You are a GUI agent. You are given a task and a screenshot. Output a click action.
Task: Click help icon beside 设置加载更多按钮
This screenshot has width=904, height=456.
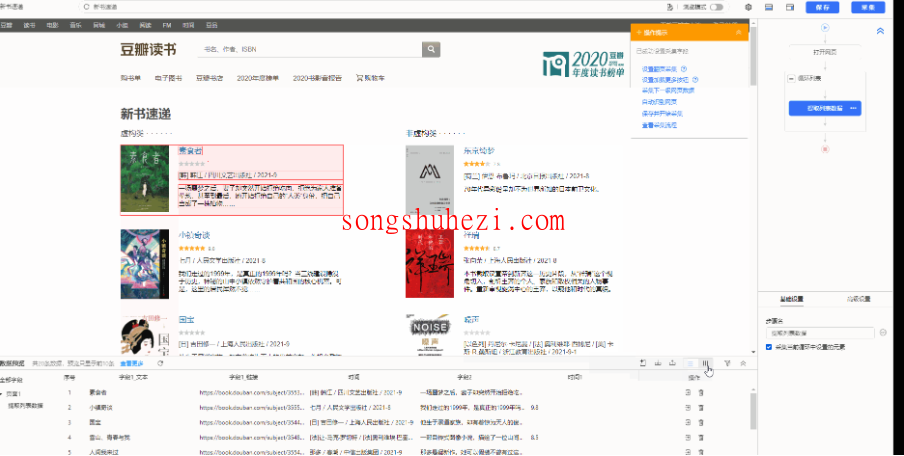(695, 80)
